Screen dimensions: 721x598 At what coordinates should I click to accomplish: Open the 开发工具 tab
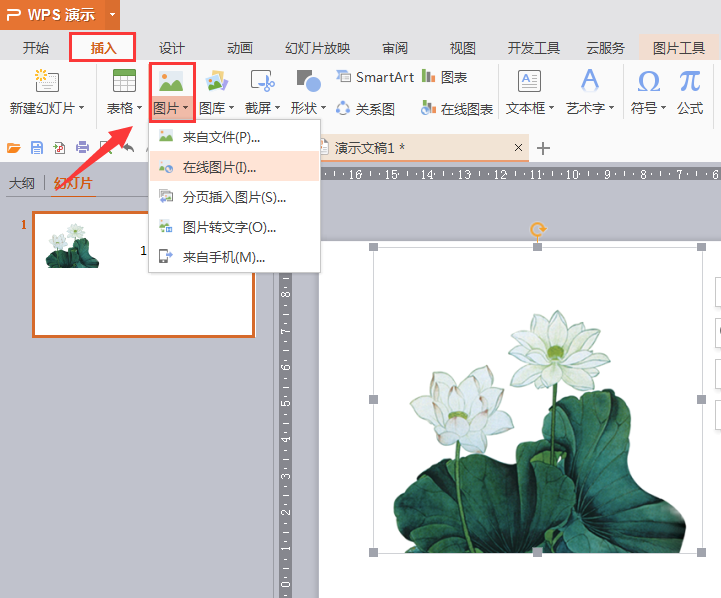tap(534, 48)
